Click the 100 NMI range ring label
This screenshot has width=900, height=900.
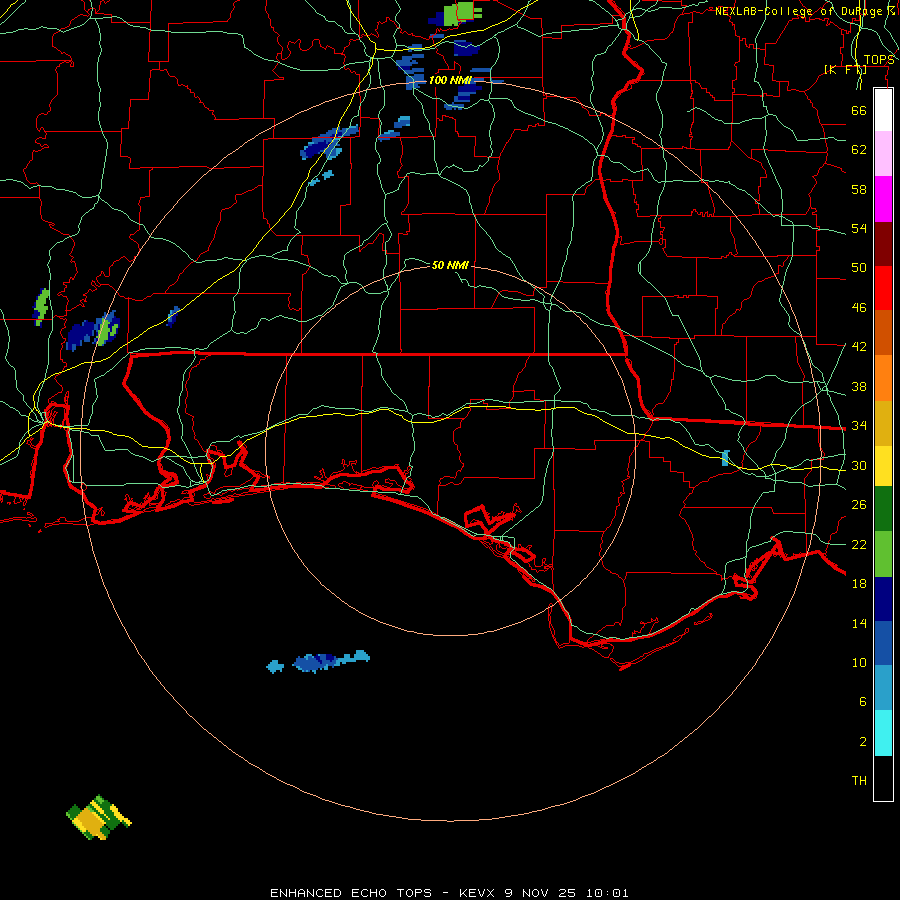(451, 80)
